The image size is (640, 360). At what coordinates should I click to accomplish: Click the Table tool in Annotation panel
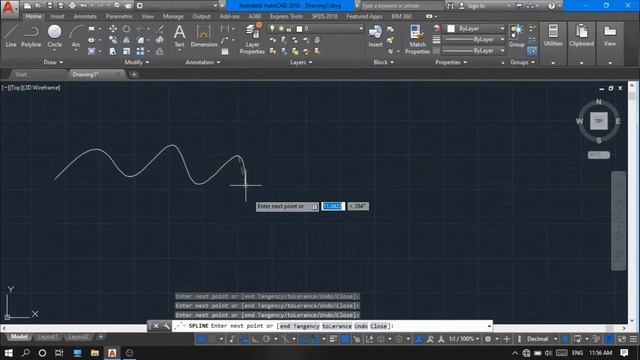tap(225, 51)
